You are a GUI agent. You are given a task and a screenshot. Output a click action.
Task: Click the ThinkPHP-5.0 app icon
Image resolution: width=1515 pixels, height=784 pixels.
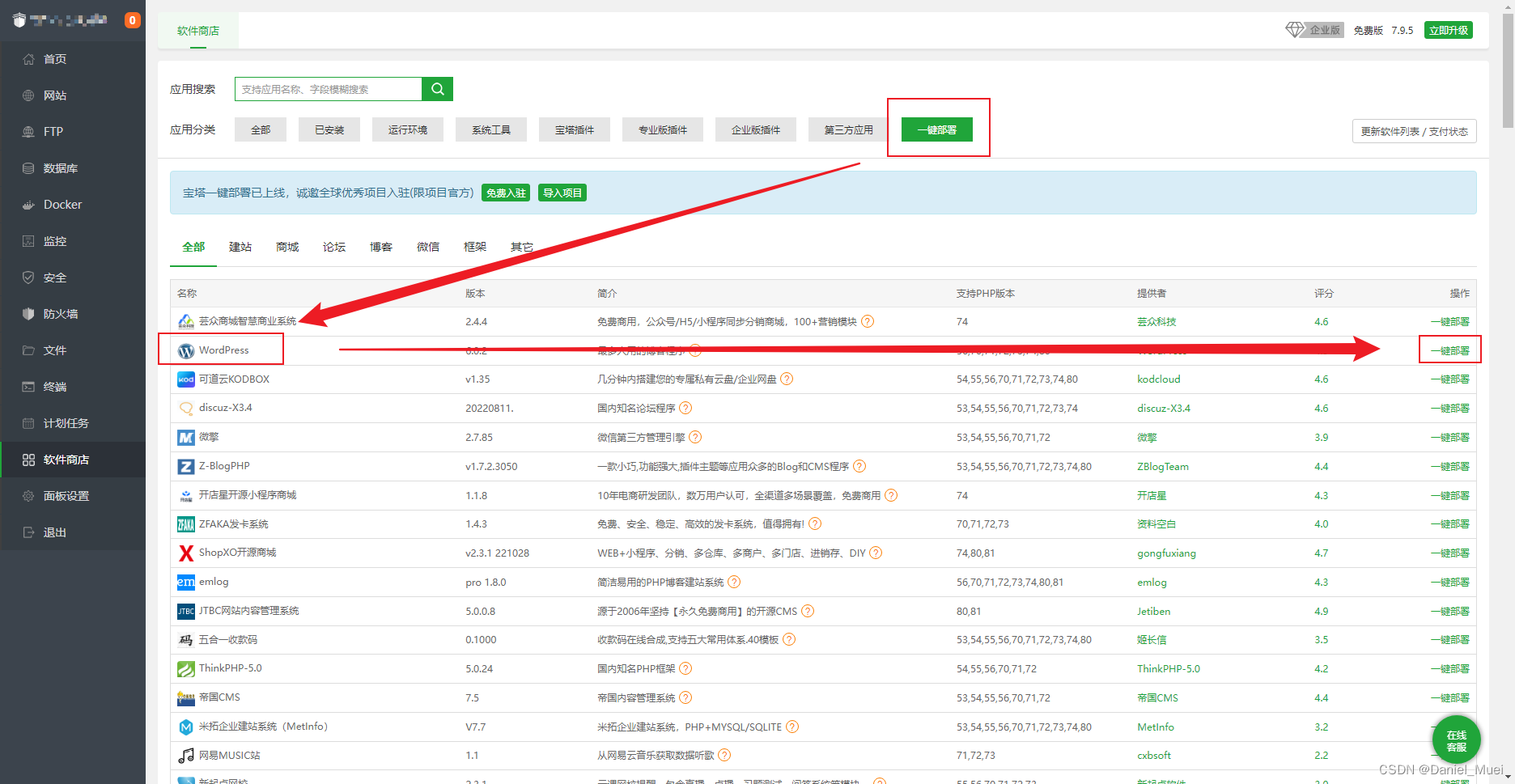[x=186, y=669]
